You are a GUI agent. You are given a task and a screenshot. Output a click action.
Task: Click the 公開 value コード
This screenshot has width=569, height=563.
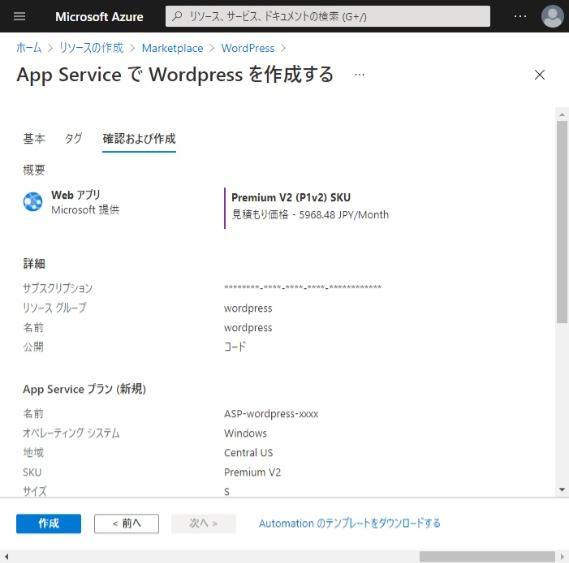point(235,347)
